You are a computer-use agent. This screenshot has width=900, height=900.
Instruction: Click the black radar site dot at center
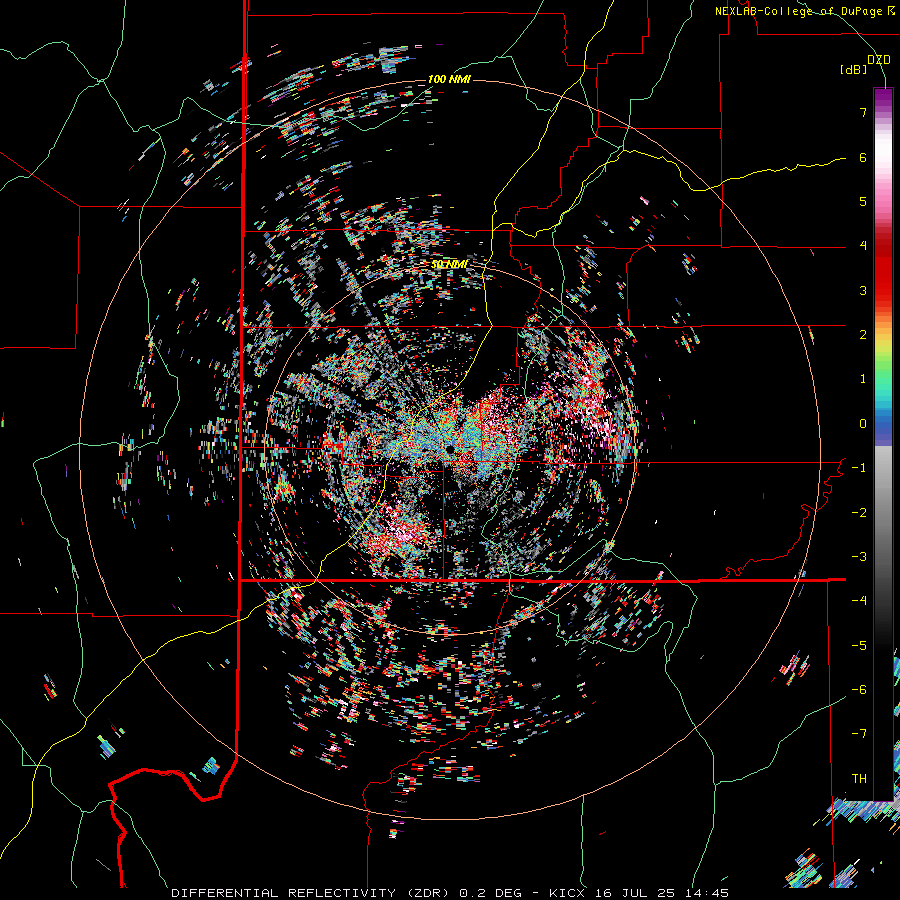click(450, 448)
